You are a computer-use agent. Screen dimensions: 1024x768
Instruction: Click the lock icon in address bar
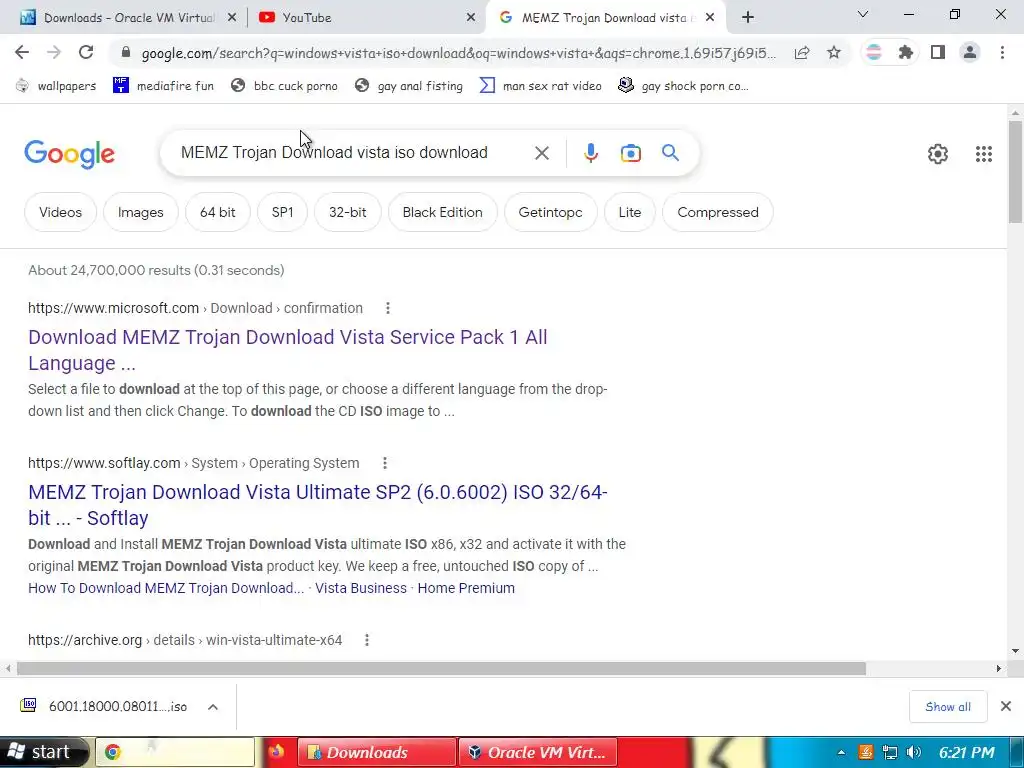click(126, 53)
